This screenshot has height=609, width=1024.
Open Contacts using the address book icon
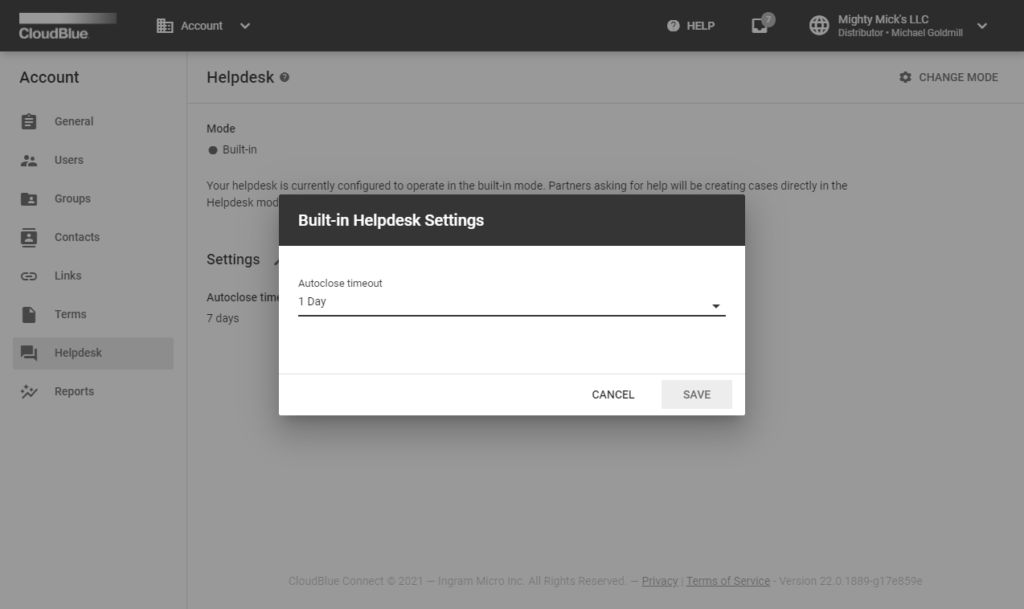(x=31, y=237)
